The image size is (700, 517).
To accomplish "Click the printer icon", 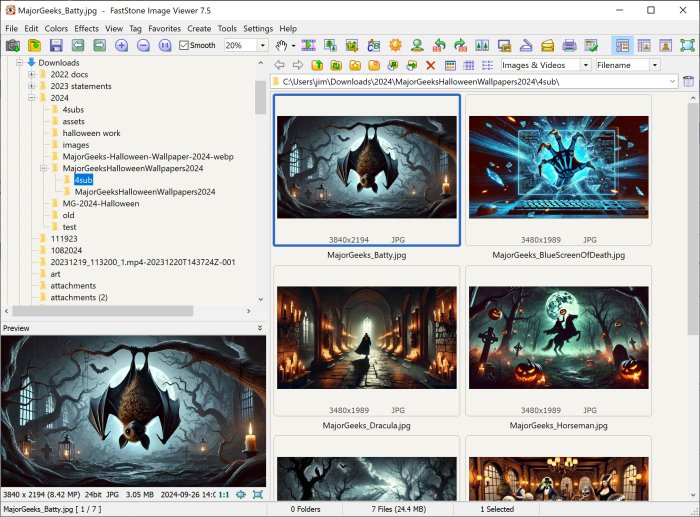I will (x=569, y=45).
